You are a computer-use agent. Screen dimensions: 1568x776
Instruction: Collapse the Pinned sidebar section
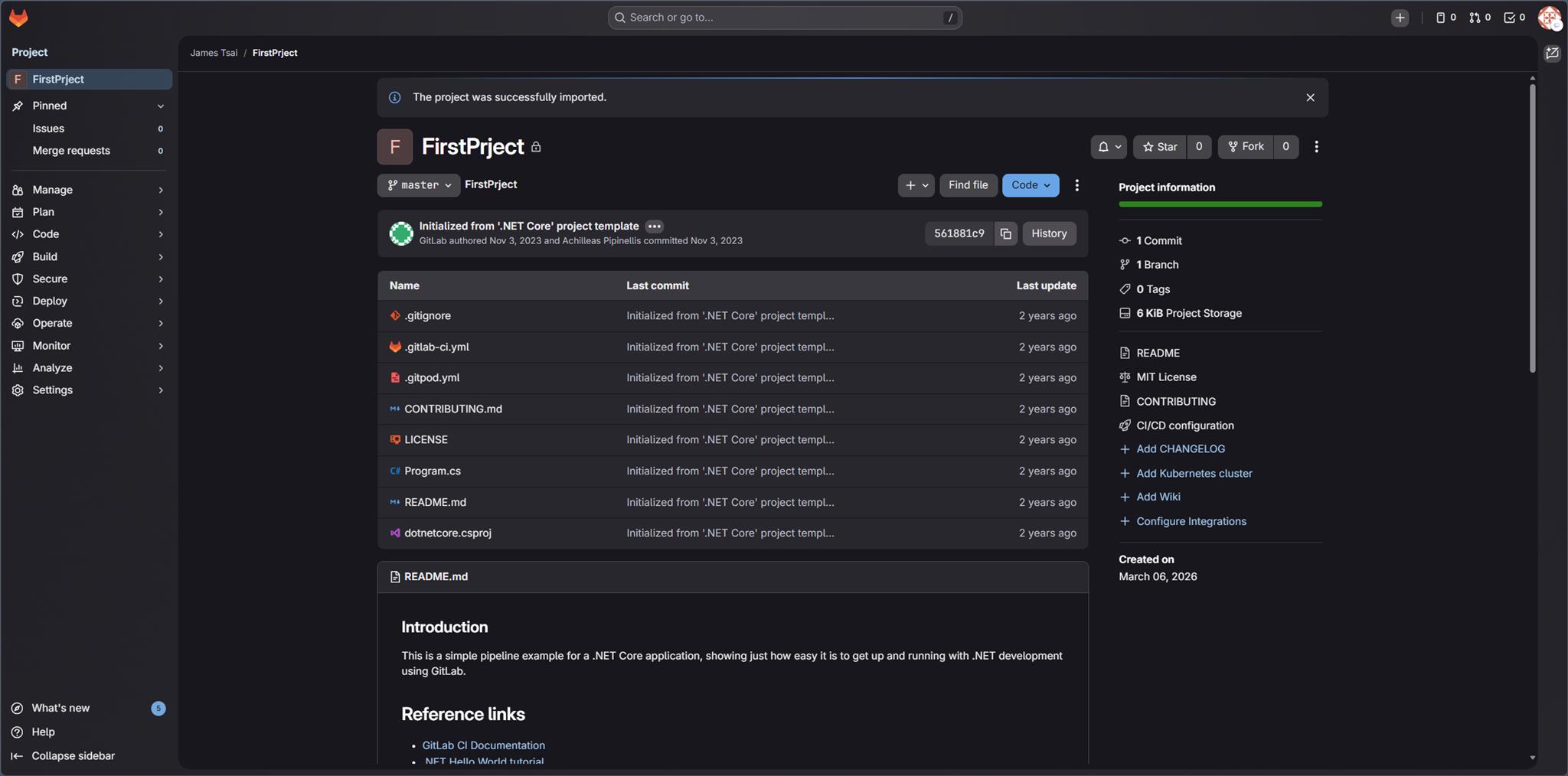tap(160, 106)
